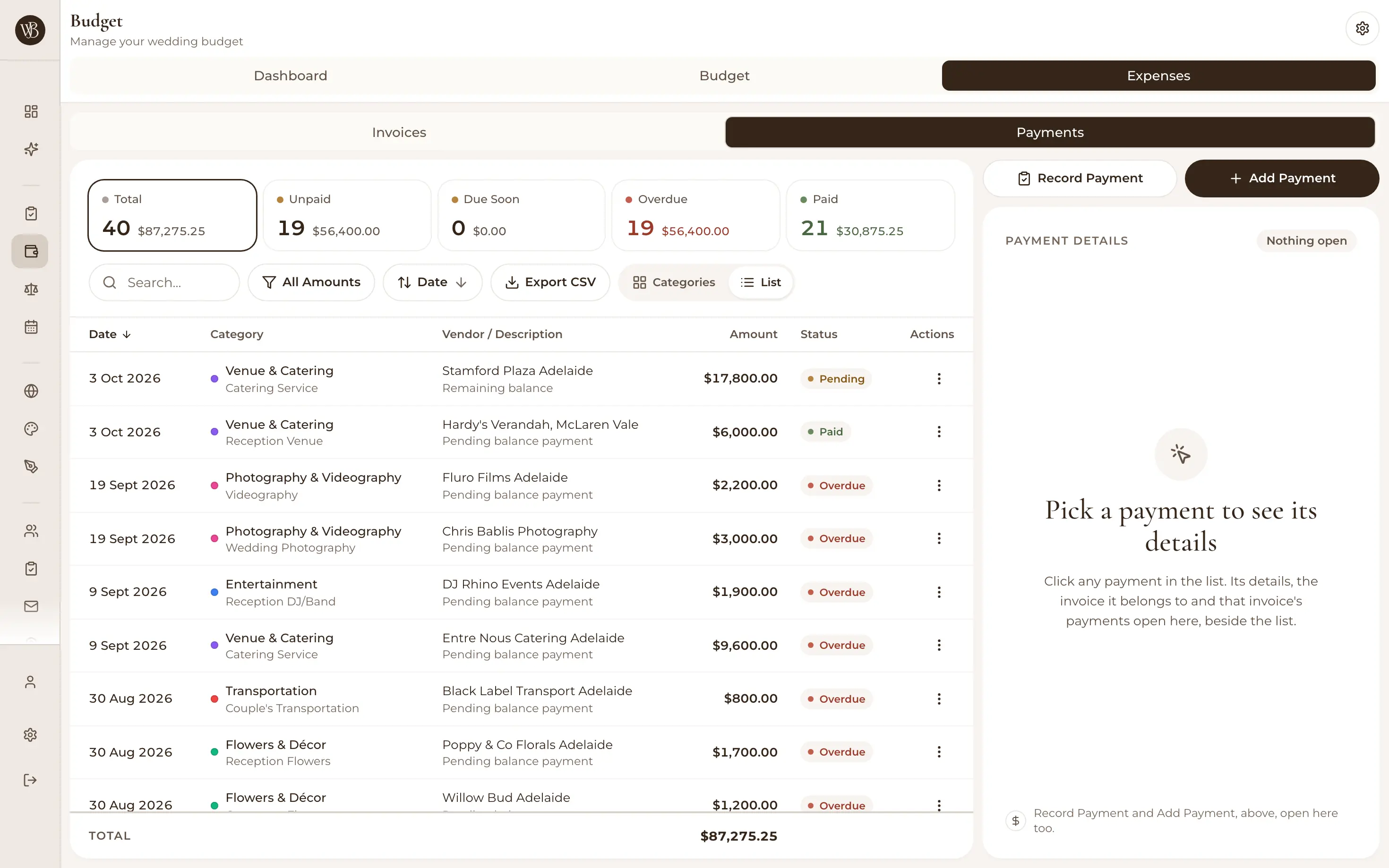
Task: Click the Search payments field
Action: pyautogui.click(x=164, y=282)
